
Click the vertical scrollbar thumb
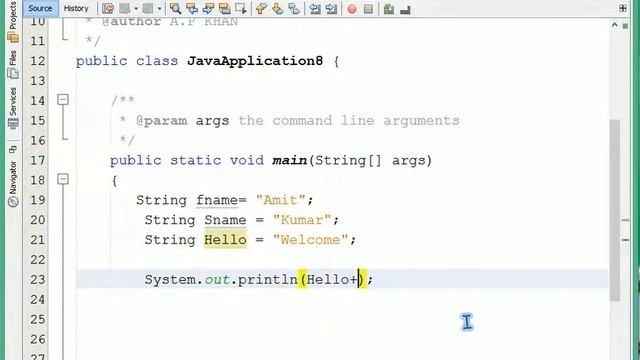tap(615, 210)
